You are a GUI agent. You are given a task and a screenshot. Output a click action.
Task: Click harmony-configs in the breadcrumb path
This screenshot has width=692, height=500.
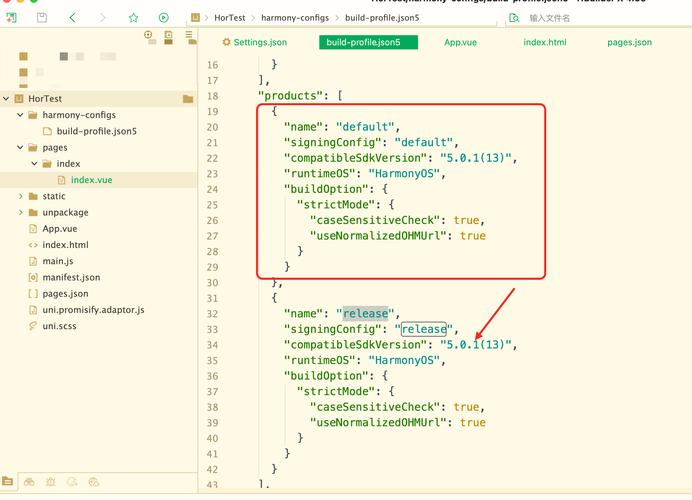tap(294, 18)
